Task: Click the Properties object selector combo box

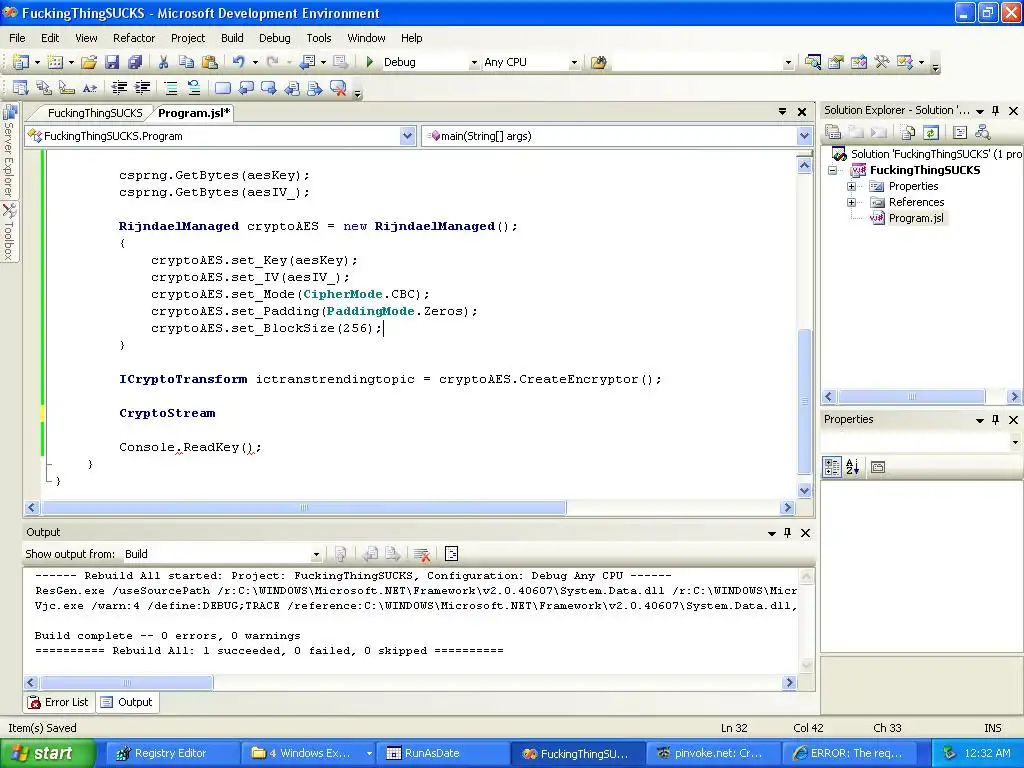Action: coord(921,442)
